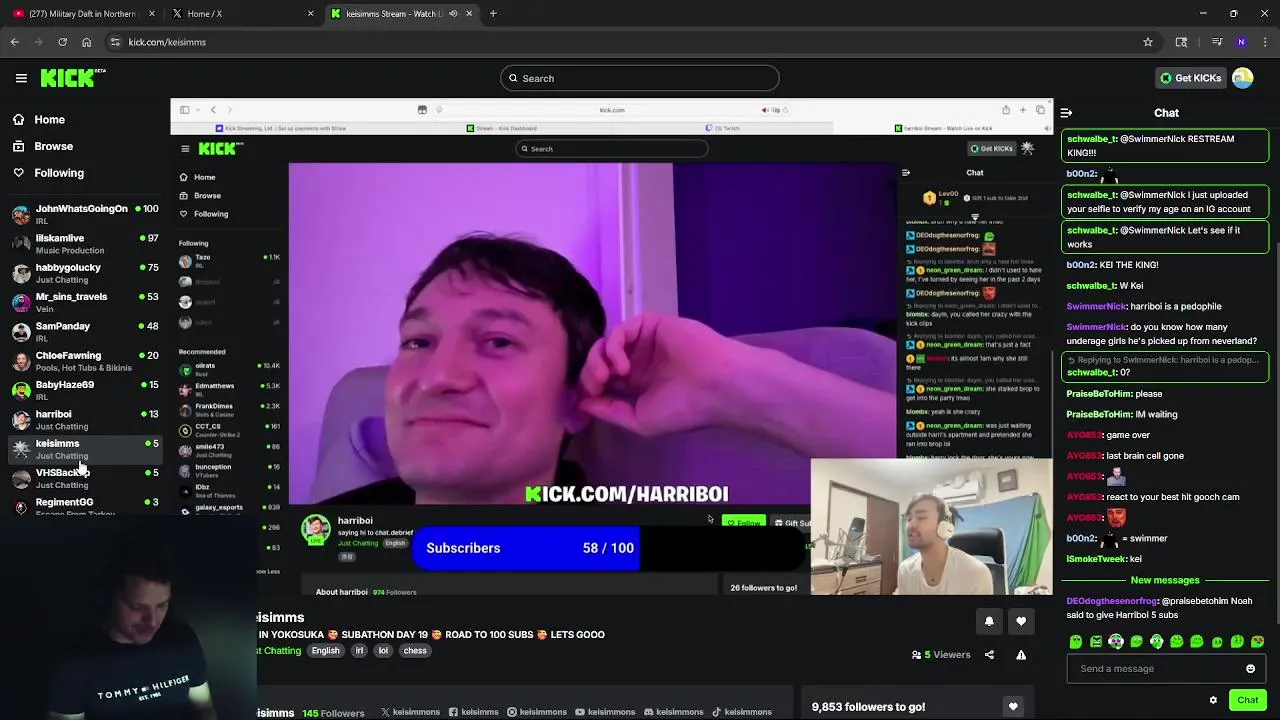Click iSmokeTweek username in chat
This screenshot has height=720, width=1280.
click(x=1096, y=559)
